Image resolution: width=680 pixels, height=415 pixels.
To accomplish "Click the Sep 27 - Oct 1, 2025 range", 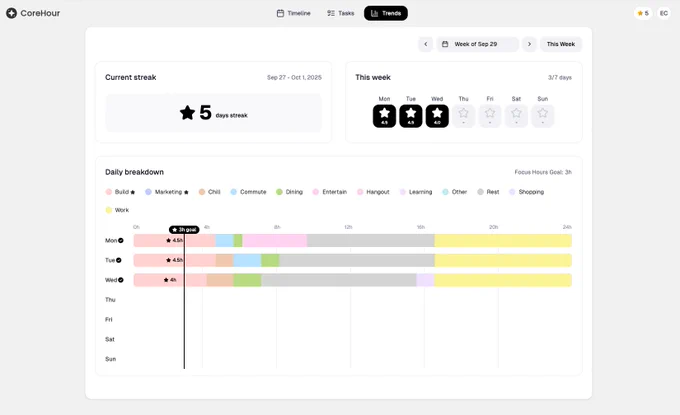I will coord(294,78).
